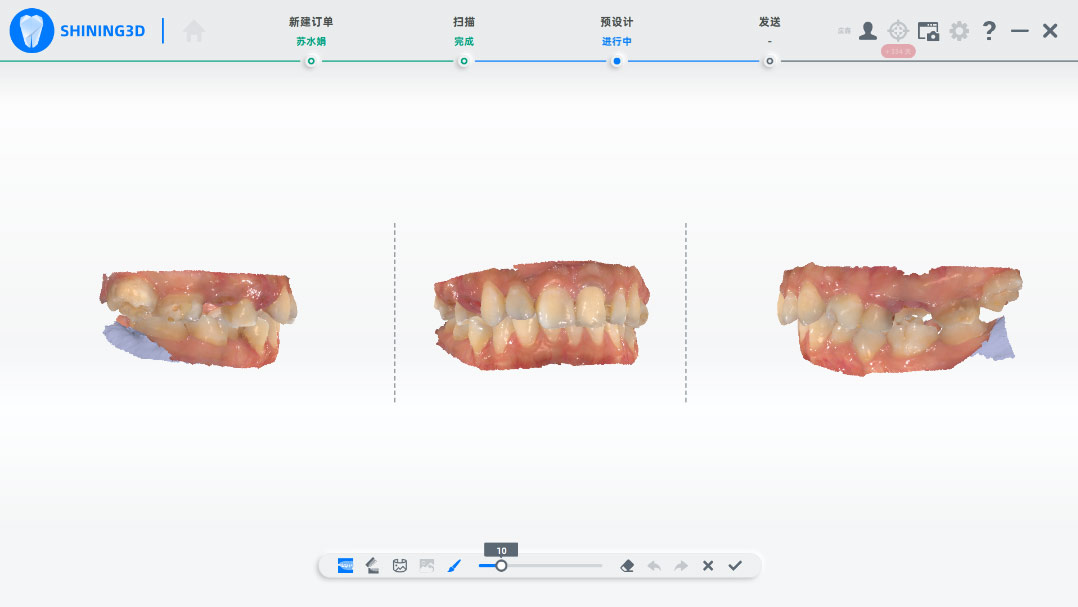Click the greyed-out picture tool icon
This screenshot has width=1078, height=607.
pos(427,566)
